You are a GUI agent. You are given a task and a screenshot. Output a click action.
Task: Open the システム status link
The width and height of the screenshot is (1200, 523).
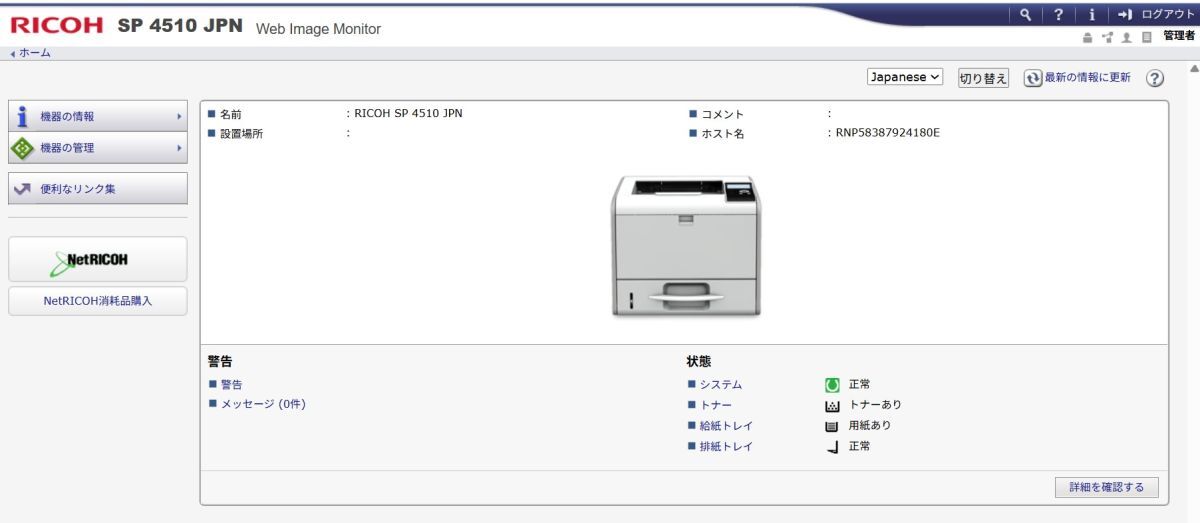(x=721, y=385)
